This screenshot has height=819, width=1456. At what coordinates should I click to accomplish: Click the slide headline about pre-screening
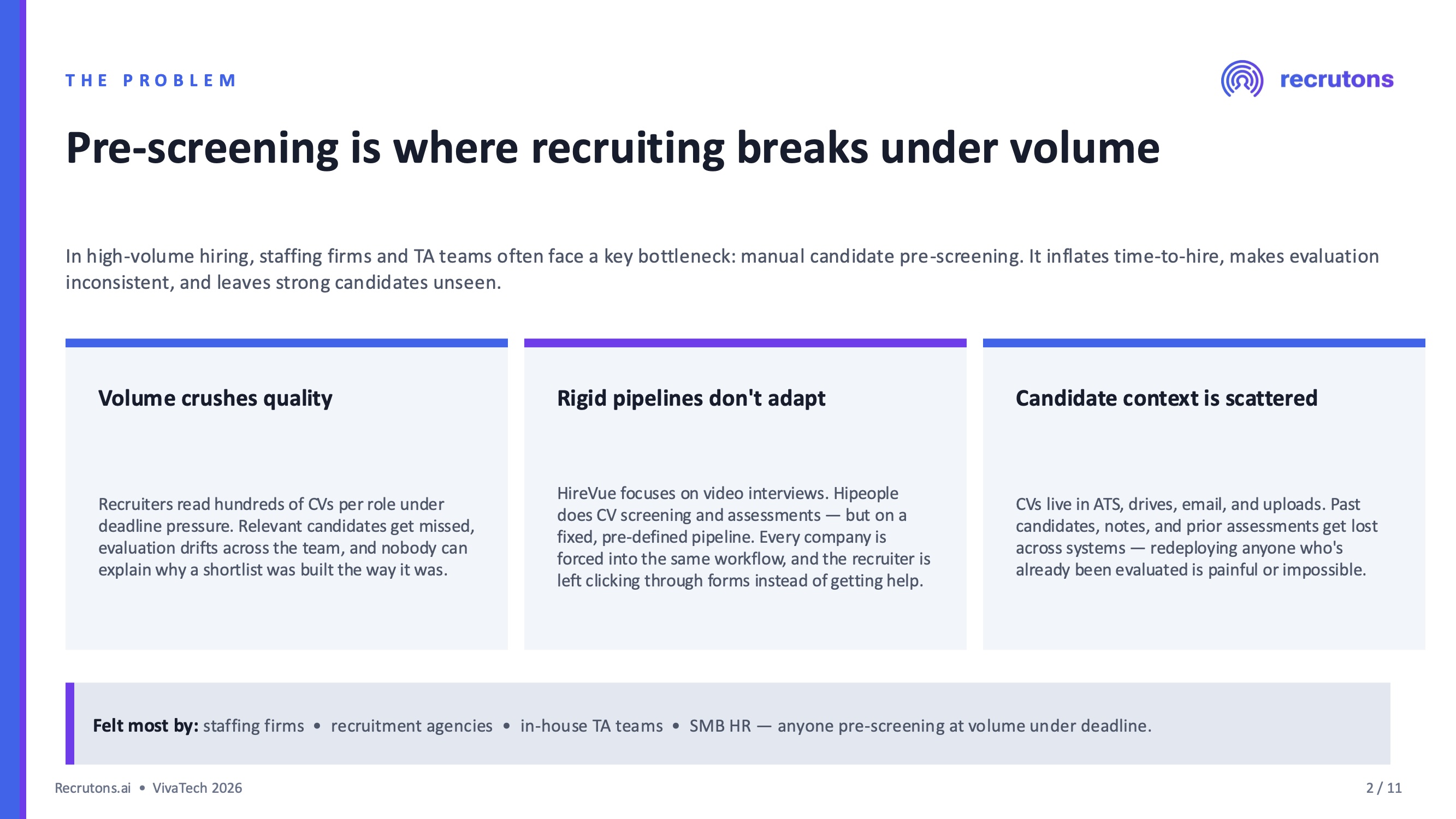point(613,147)
